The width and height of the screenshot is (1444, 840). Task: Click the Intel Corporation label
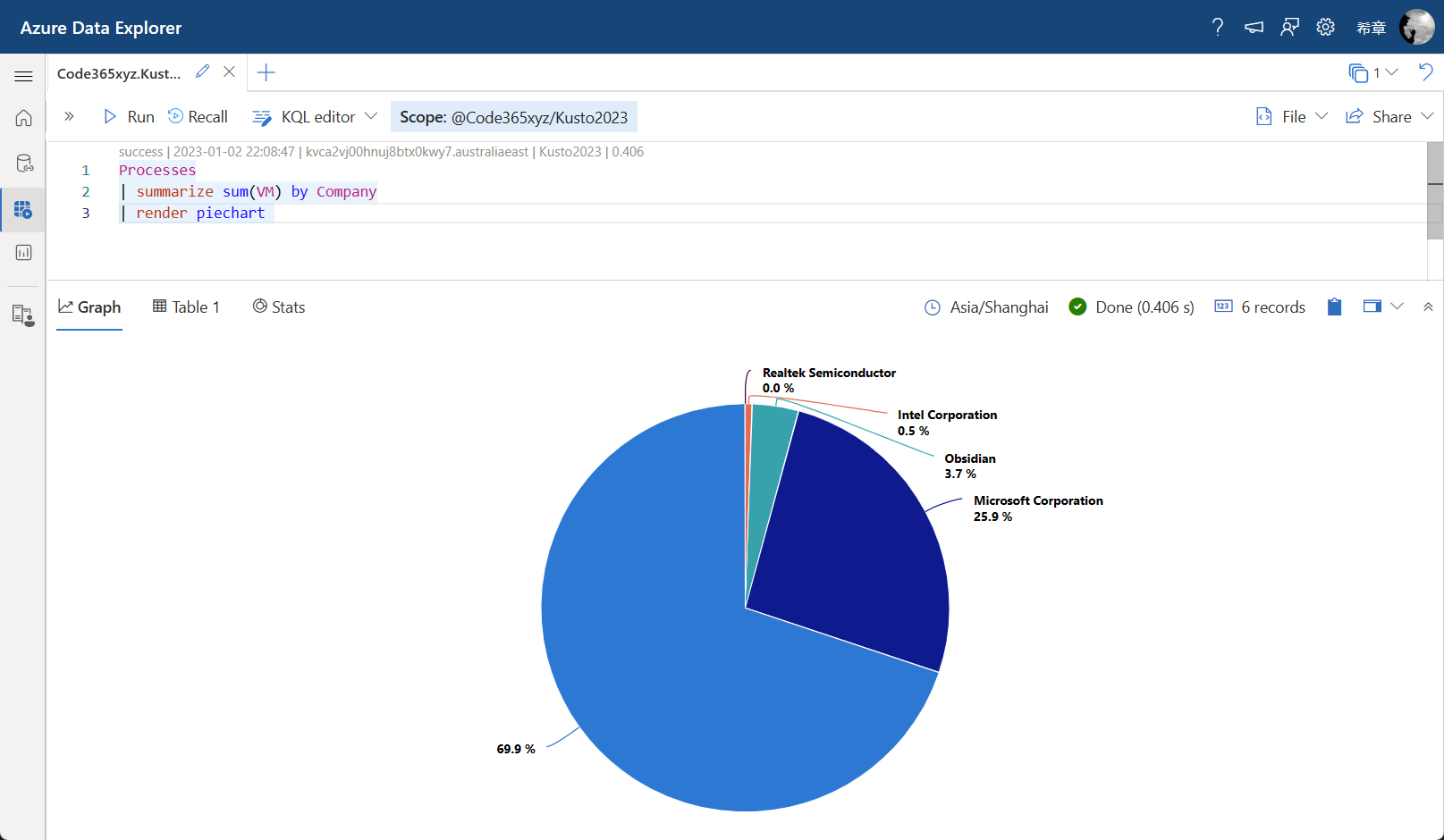point(947,415)
